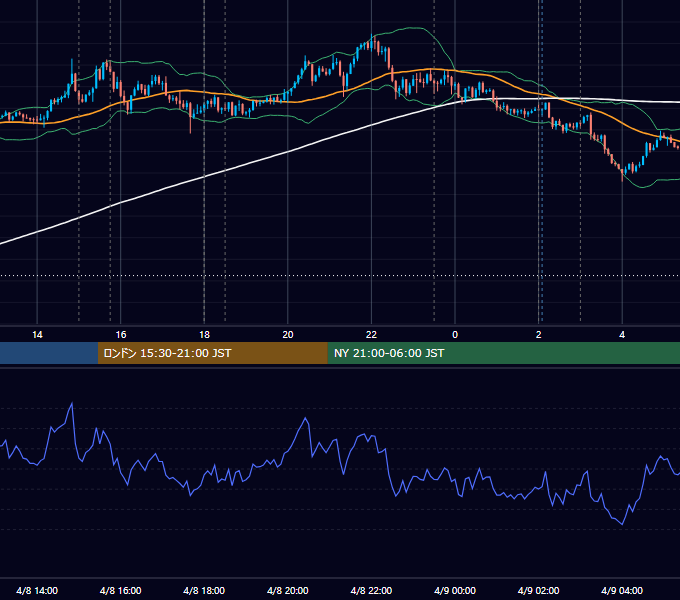The image size is (680, 600).
Task: Click hour label 16 on price chart axis
Action: coord(121,335)
